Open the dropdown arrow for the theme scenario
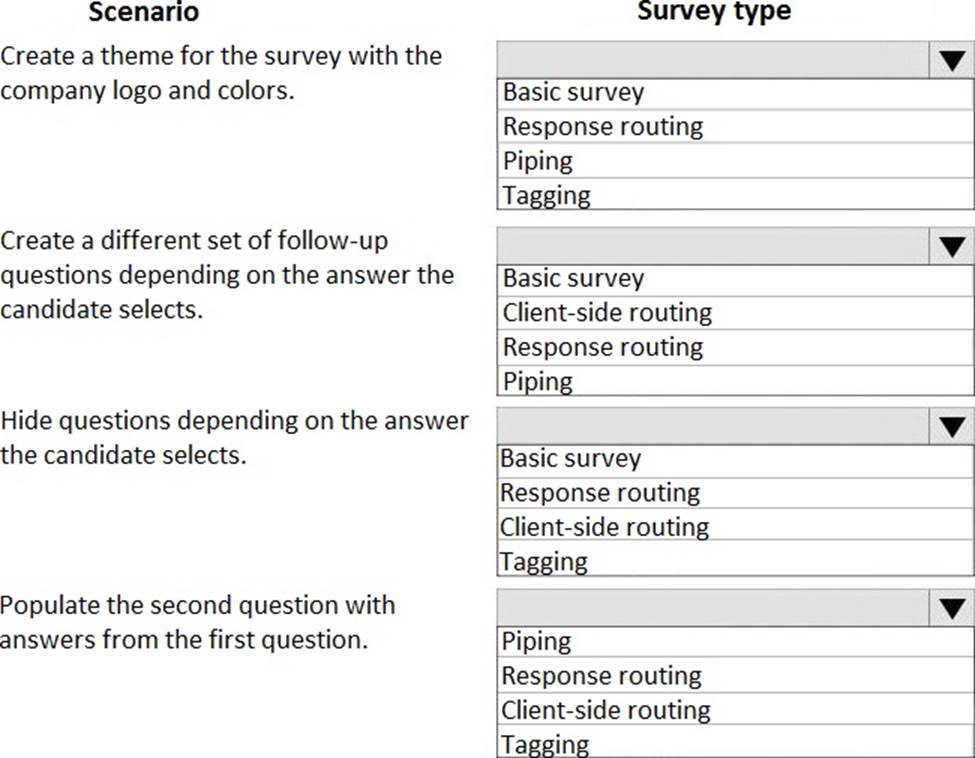The width and height of the screenshot is (975, 758). tap(951, 60)
